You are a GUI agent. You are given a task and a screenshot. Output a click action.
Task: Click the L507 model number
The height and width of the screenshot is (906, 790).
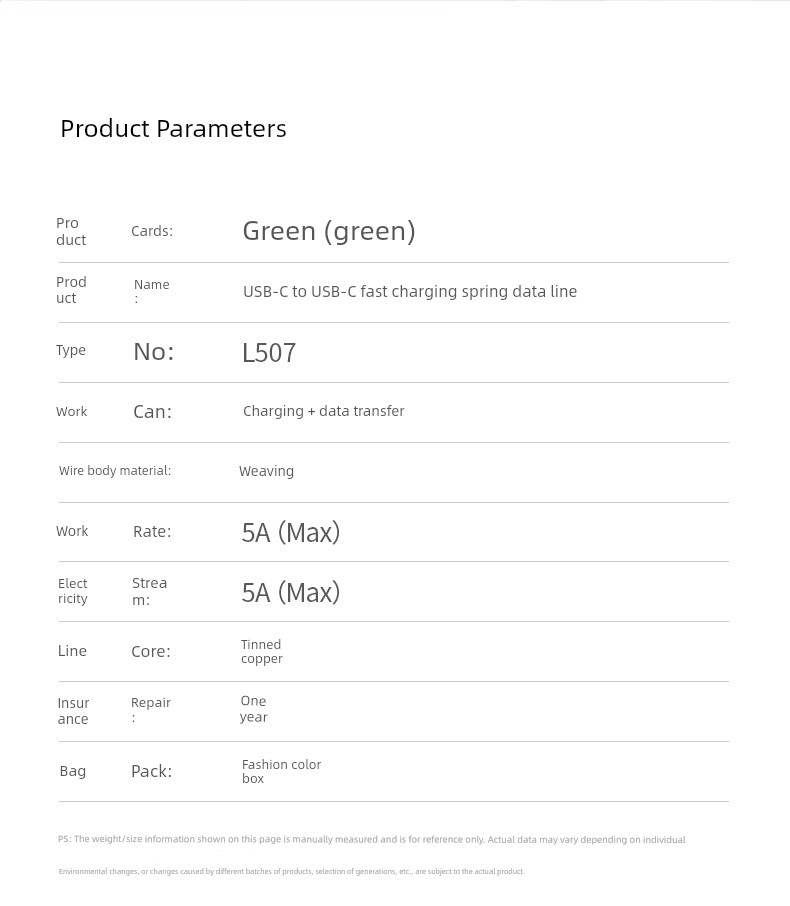(269, 352)
